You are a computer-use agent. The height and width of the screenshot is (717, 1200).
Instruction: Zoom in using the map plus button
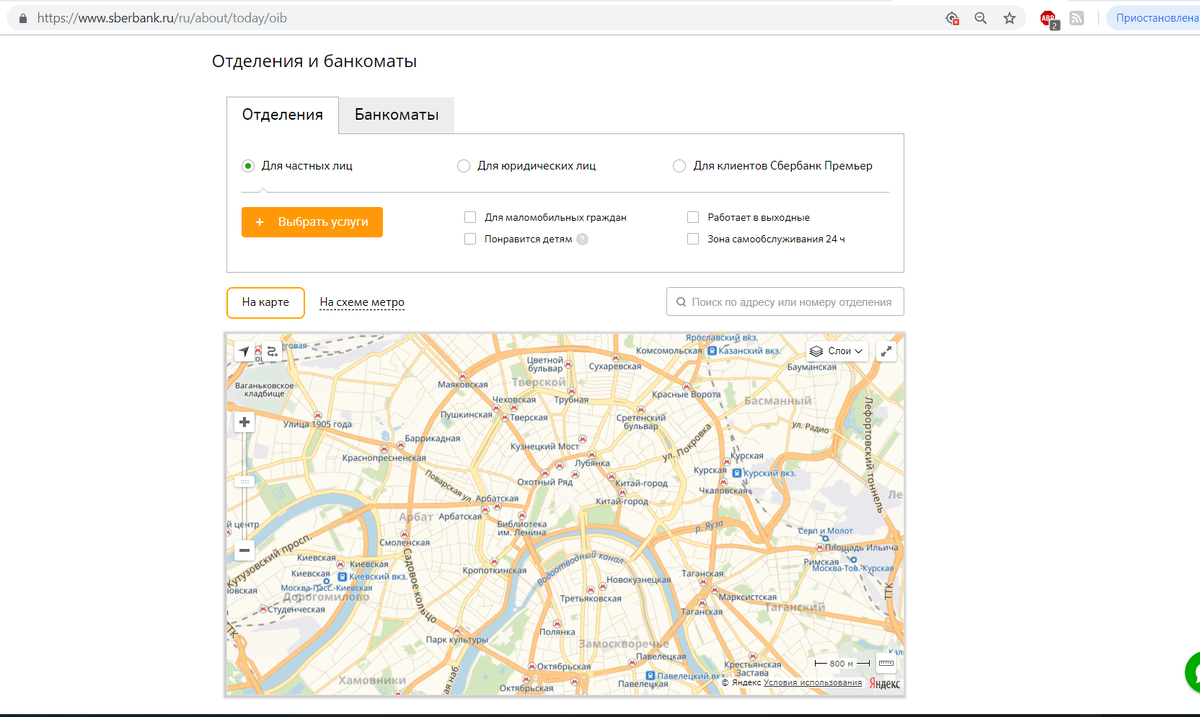(x=244, y=421)
